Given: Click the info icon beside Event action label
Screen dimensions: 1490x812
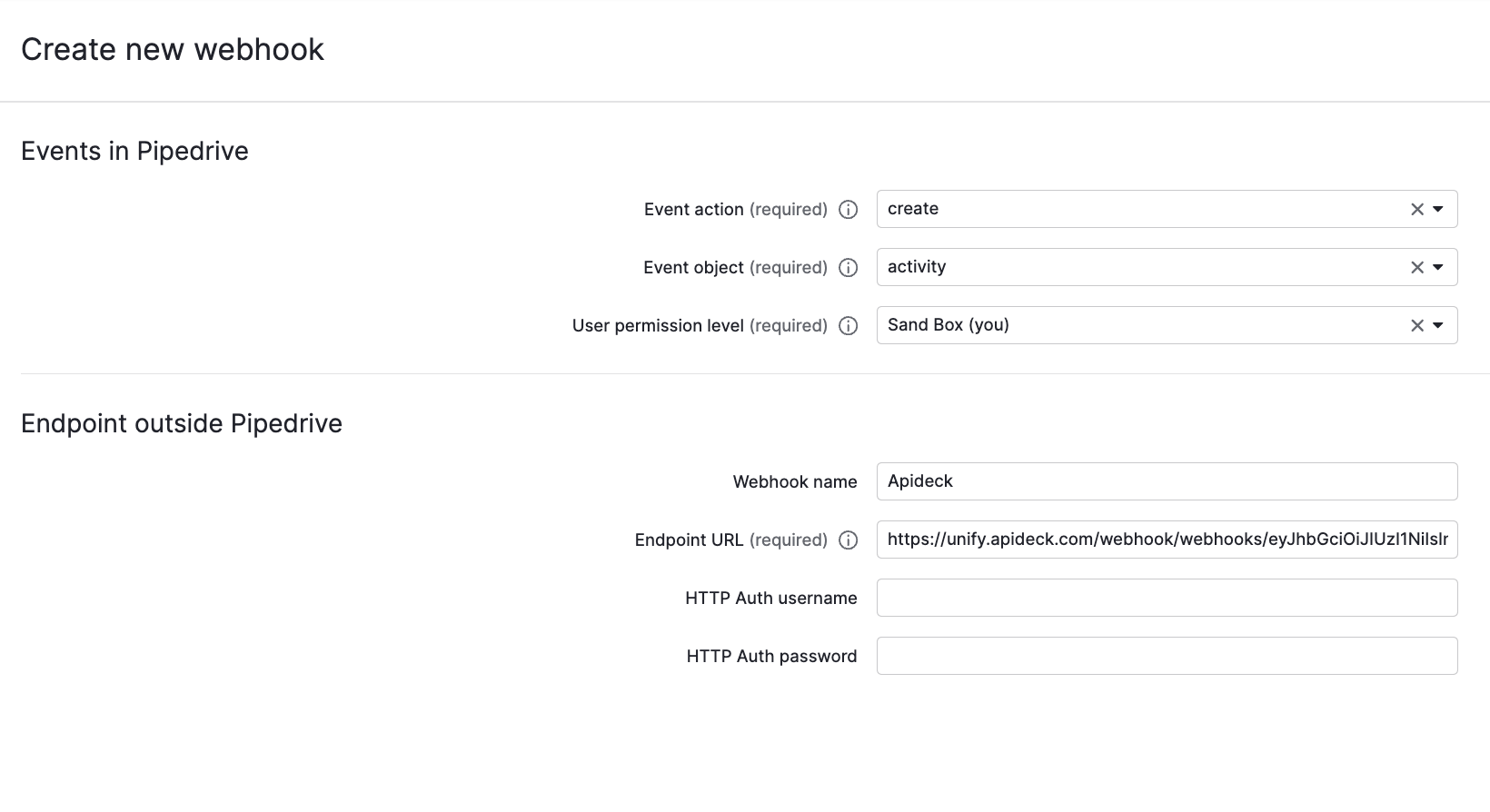Looking at the screenshot, I should click(x=848, y=209).
